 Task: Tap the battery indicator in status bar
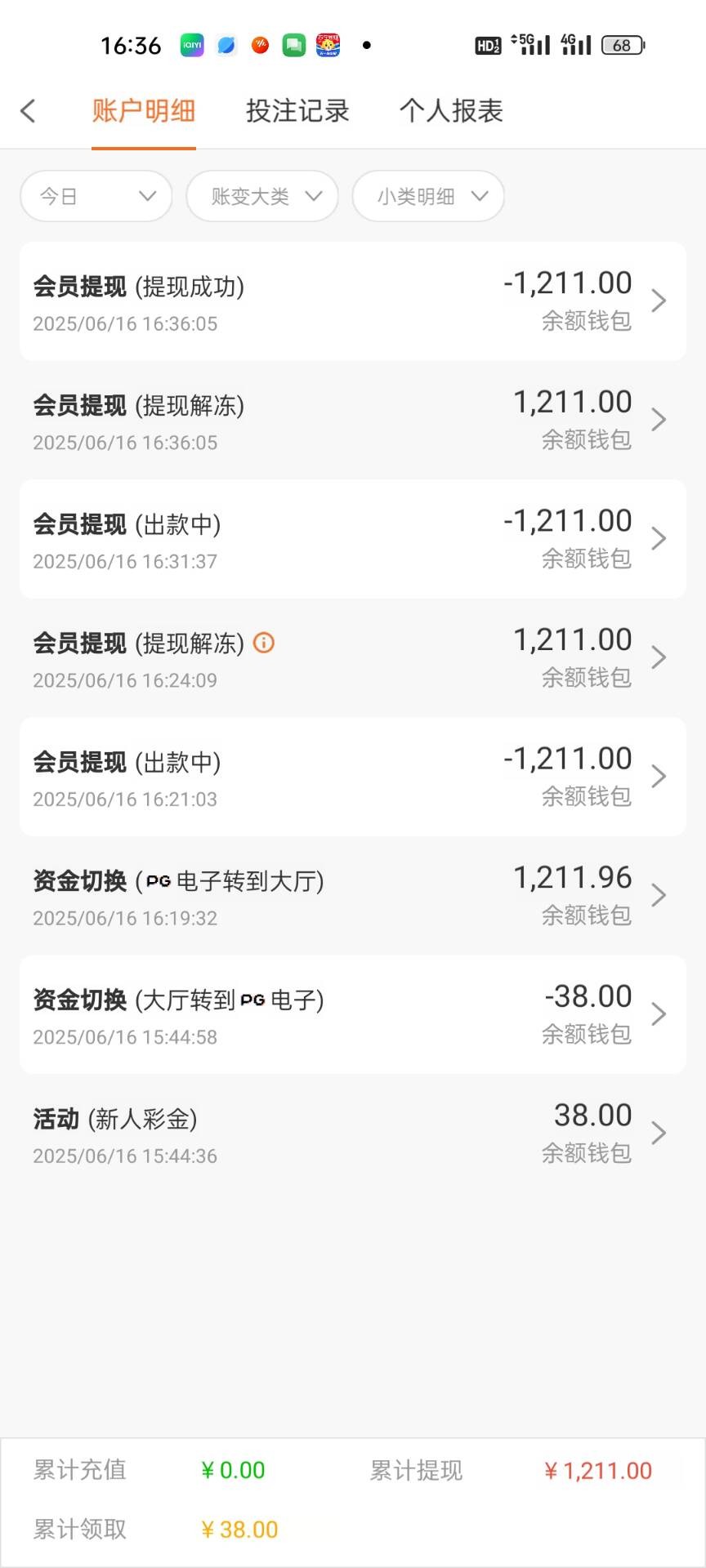(623, 45)
